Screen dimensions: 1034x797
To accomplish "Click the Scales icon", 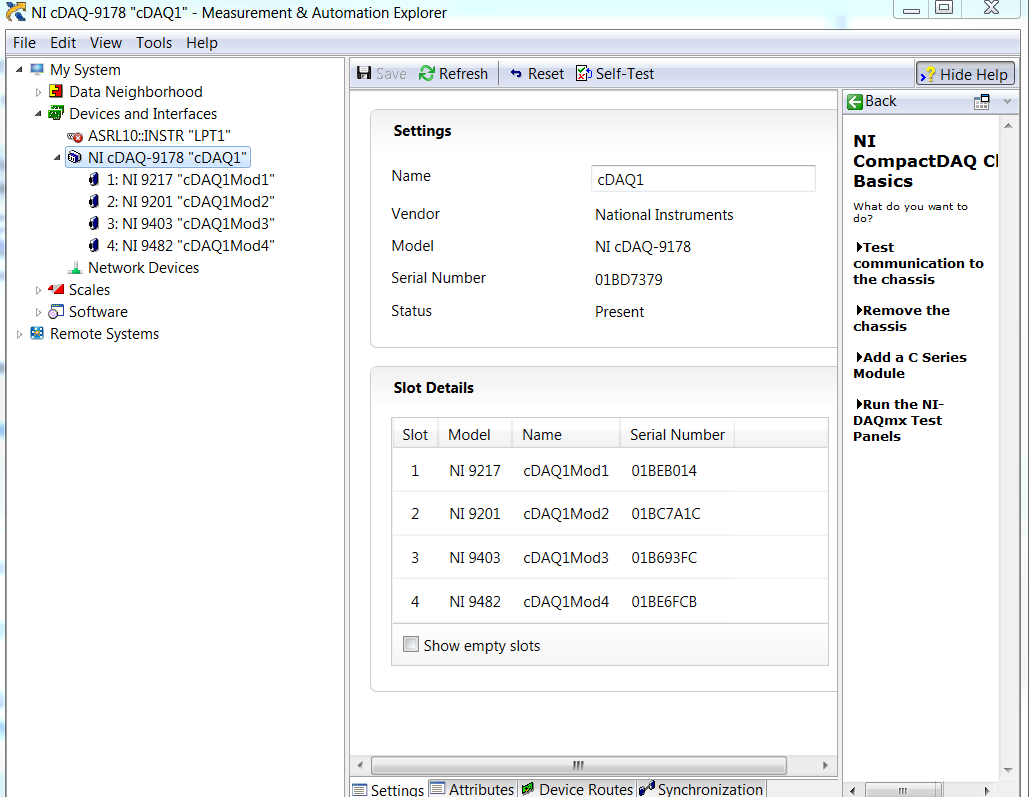I will [x=56, y=289].
